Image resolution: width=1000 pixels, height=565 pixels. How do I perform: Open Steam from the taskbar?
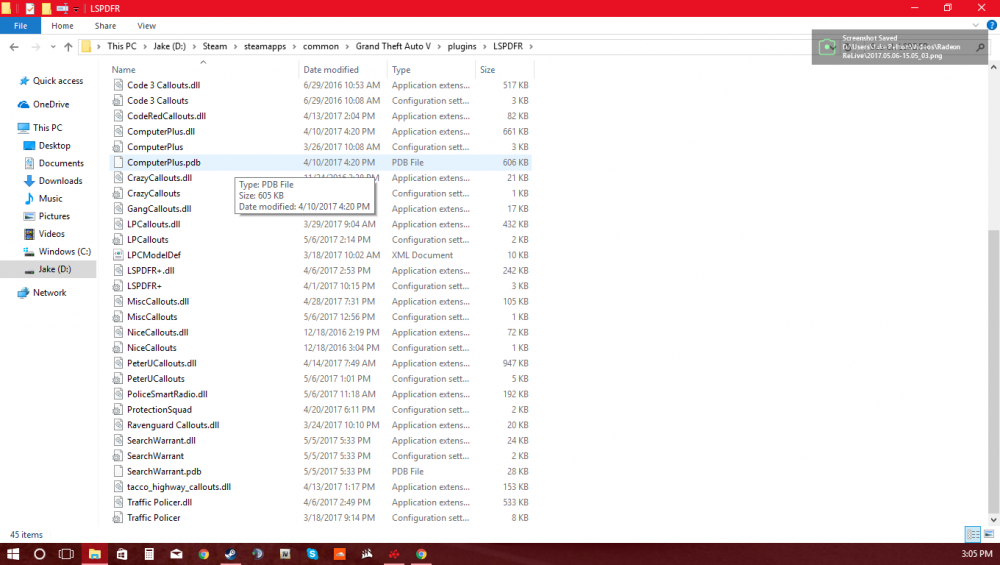(x=230, y=554)
